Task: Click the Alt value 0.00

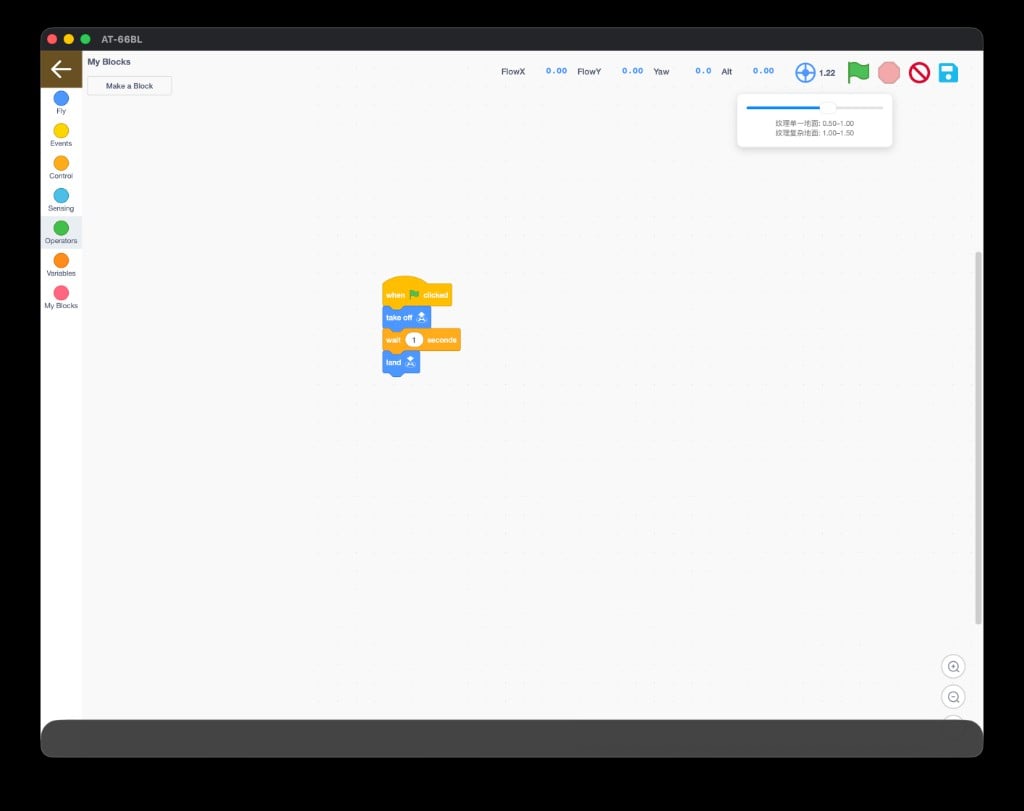Action: pyautogui.click(x=763, y=71)
